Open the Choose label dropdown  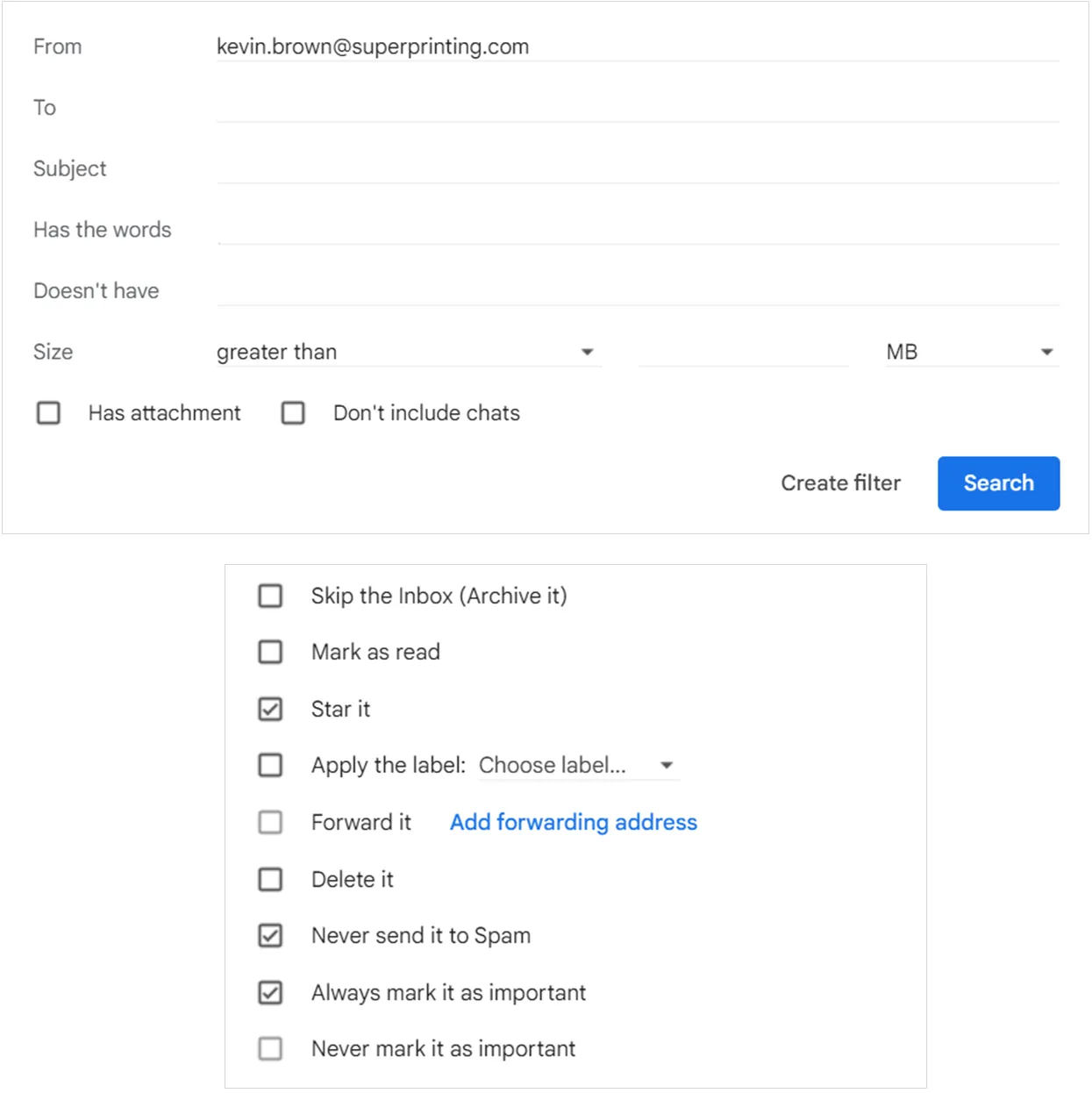click(578, 766)
